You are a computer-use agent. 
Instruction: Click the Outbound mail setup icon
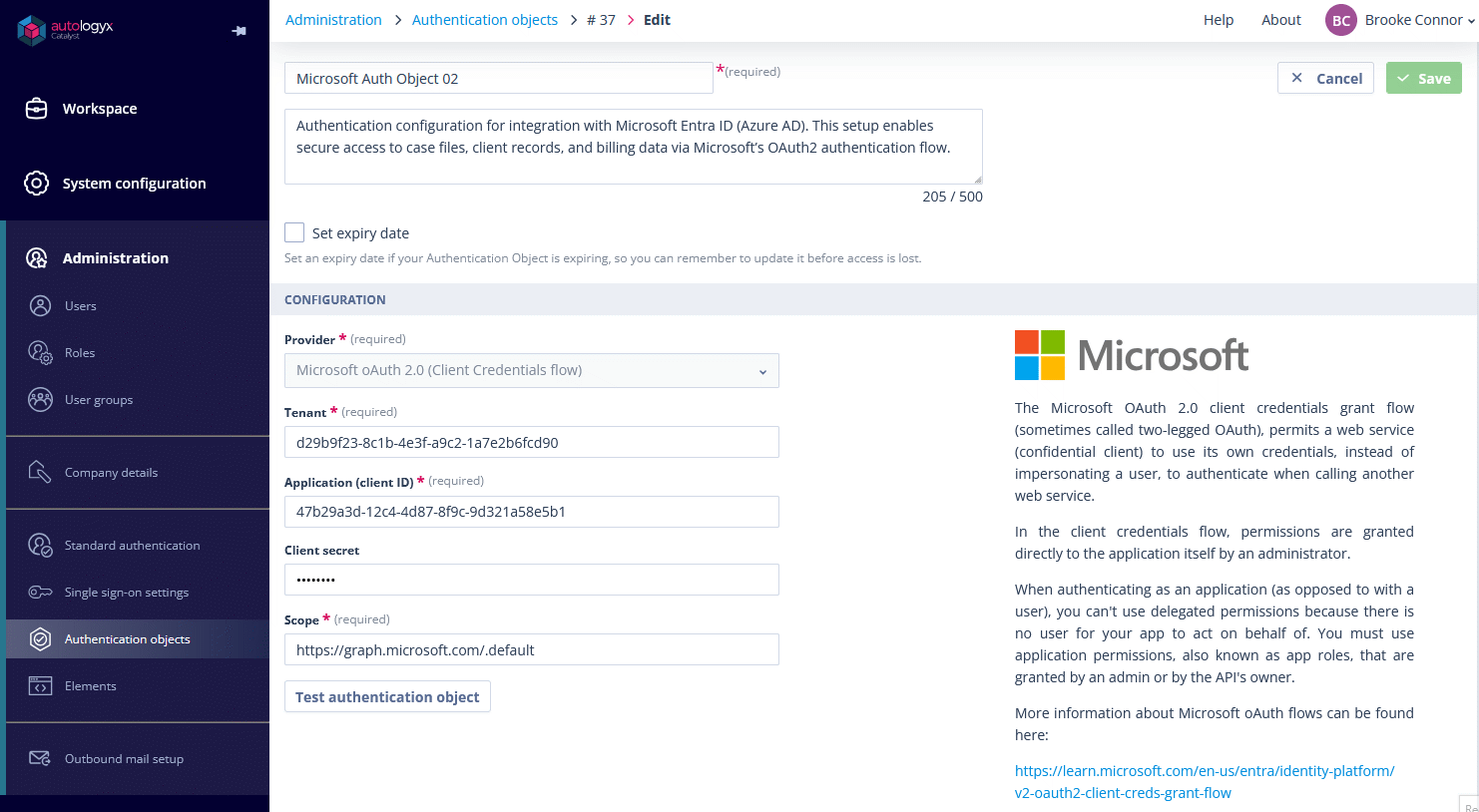(x=40, y=759)
